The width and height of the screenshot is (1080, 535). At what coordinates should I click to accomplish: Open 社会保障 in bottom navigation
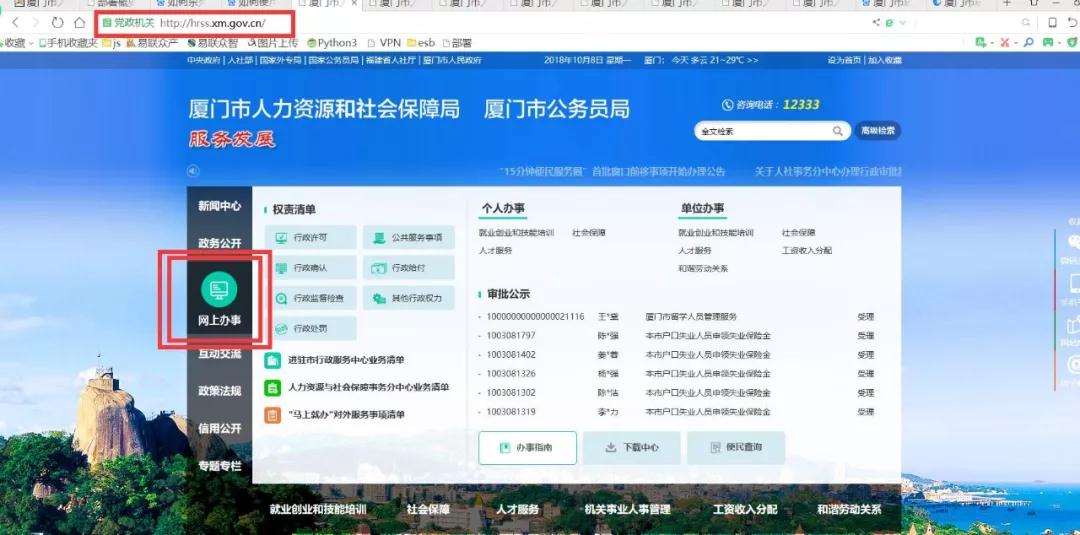428,509
